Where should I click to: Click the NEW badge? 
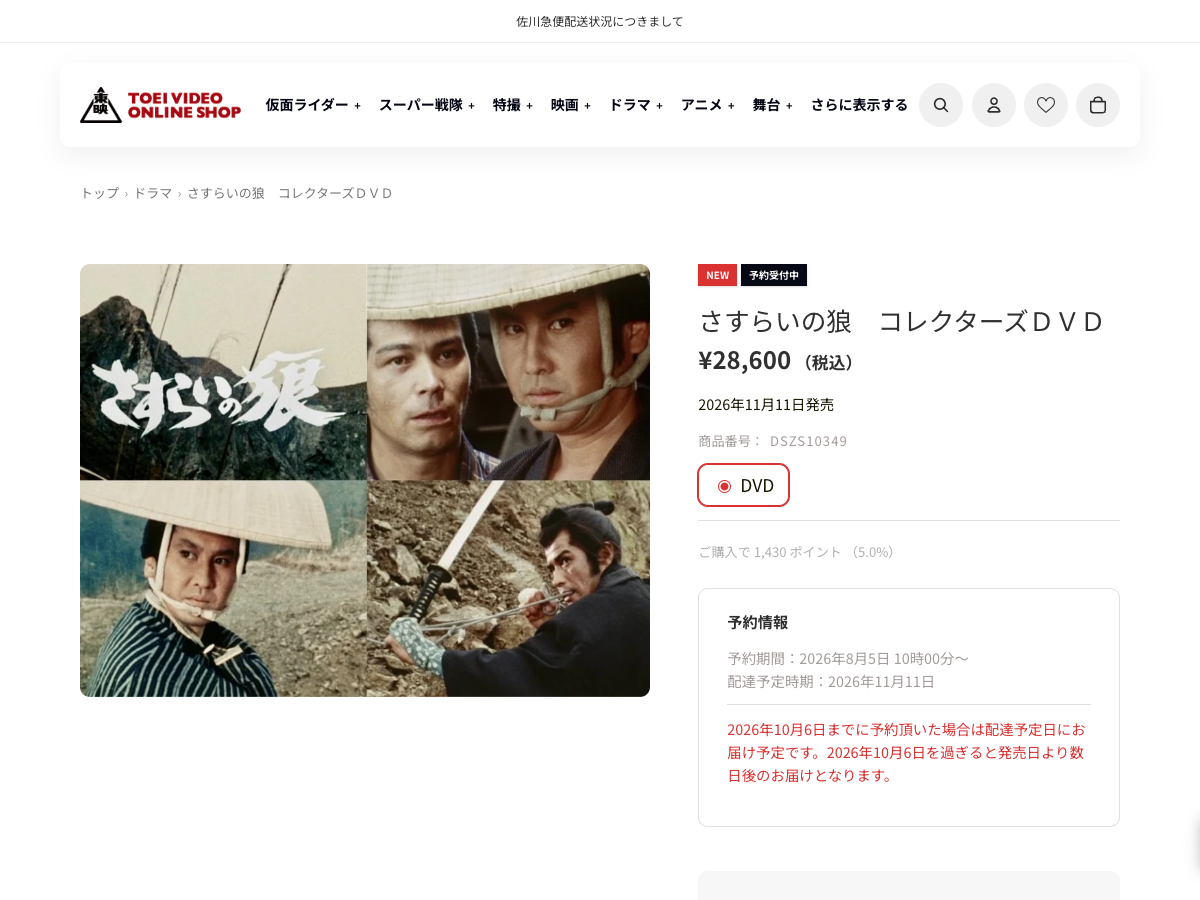717,275
